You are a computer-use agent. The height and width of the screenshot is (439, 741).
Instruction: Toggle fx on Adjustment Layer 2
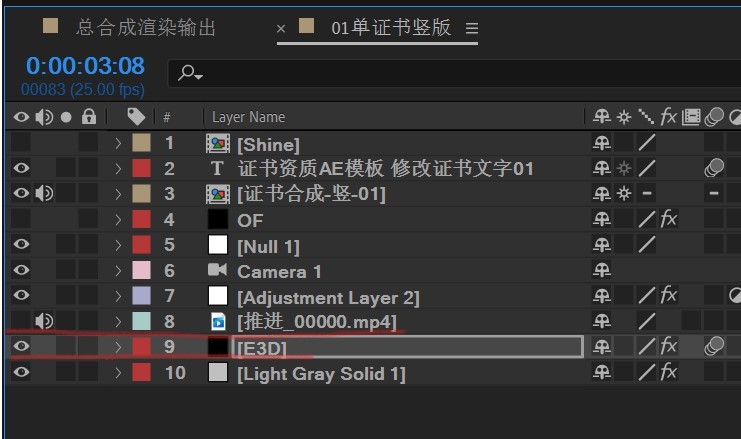pos(668,296)
